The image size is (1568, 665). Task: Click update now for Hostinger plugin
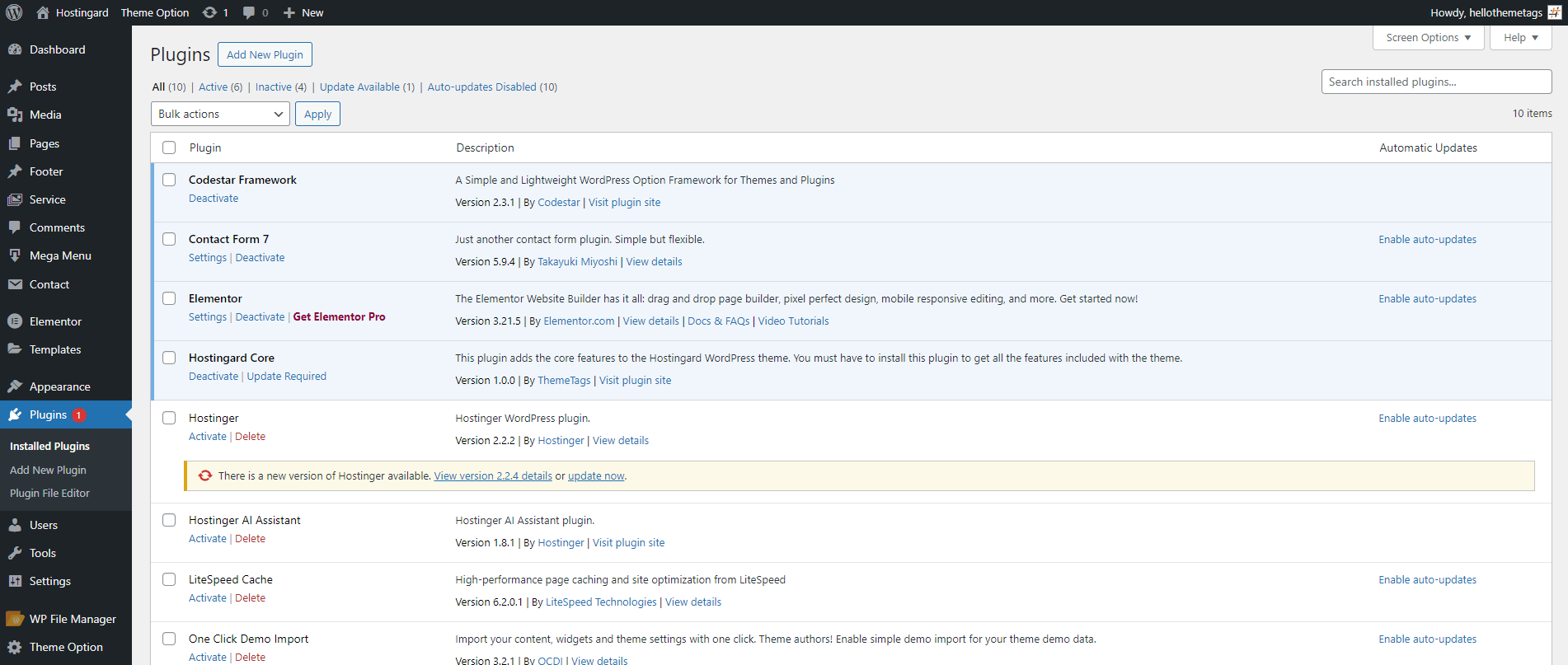(x=596, y=476)
